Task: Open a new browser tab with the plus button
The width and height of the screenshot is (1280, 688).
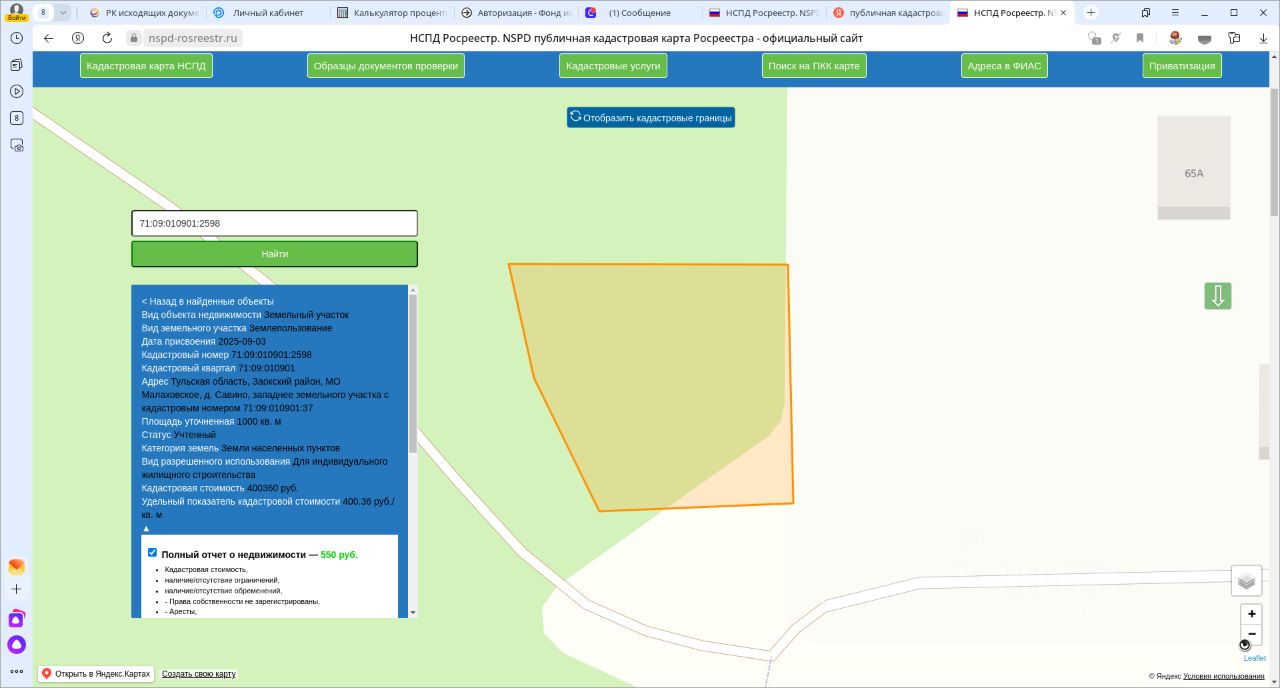Action: coord(1091,13)
